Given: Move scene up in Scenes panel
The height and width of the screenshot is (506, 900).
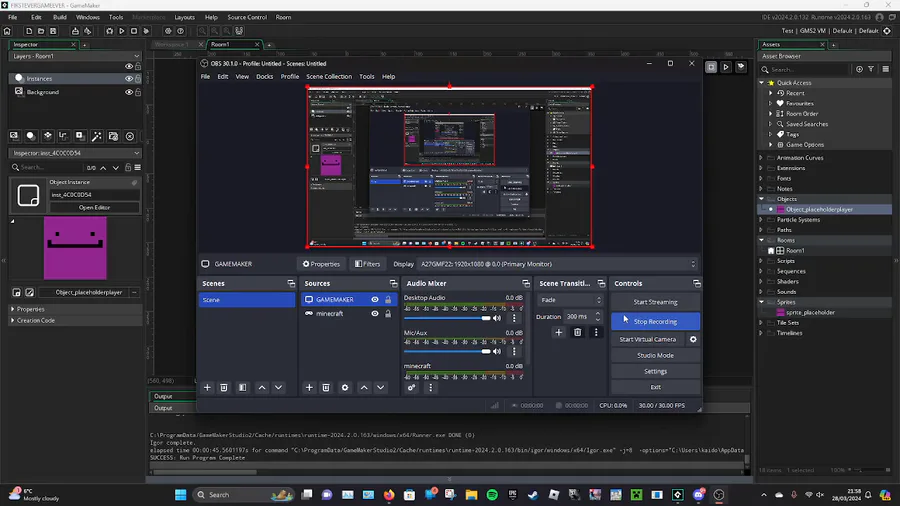Looking at the screenshot, I should pyautogui.click(x=262, y=388).
